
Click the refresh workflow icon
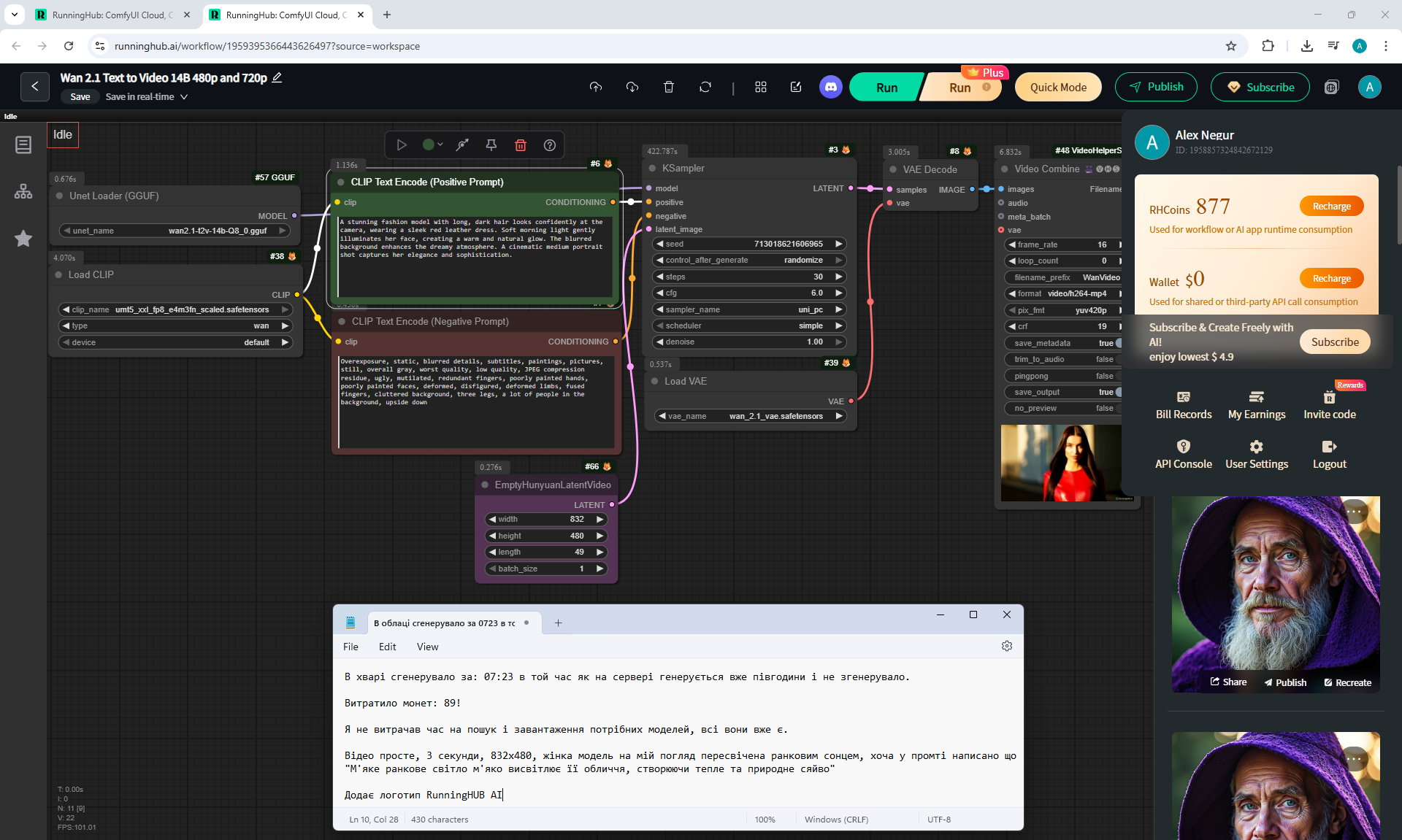pos(705,87)
